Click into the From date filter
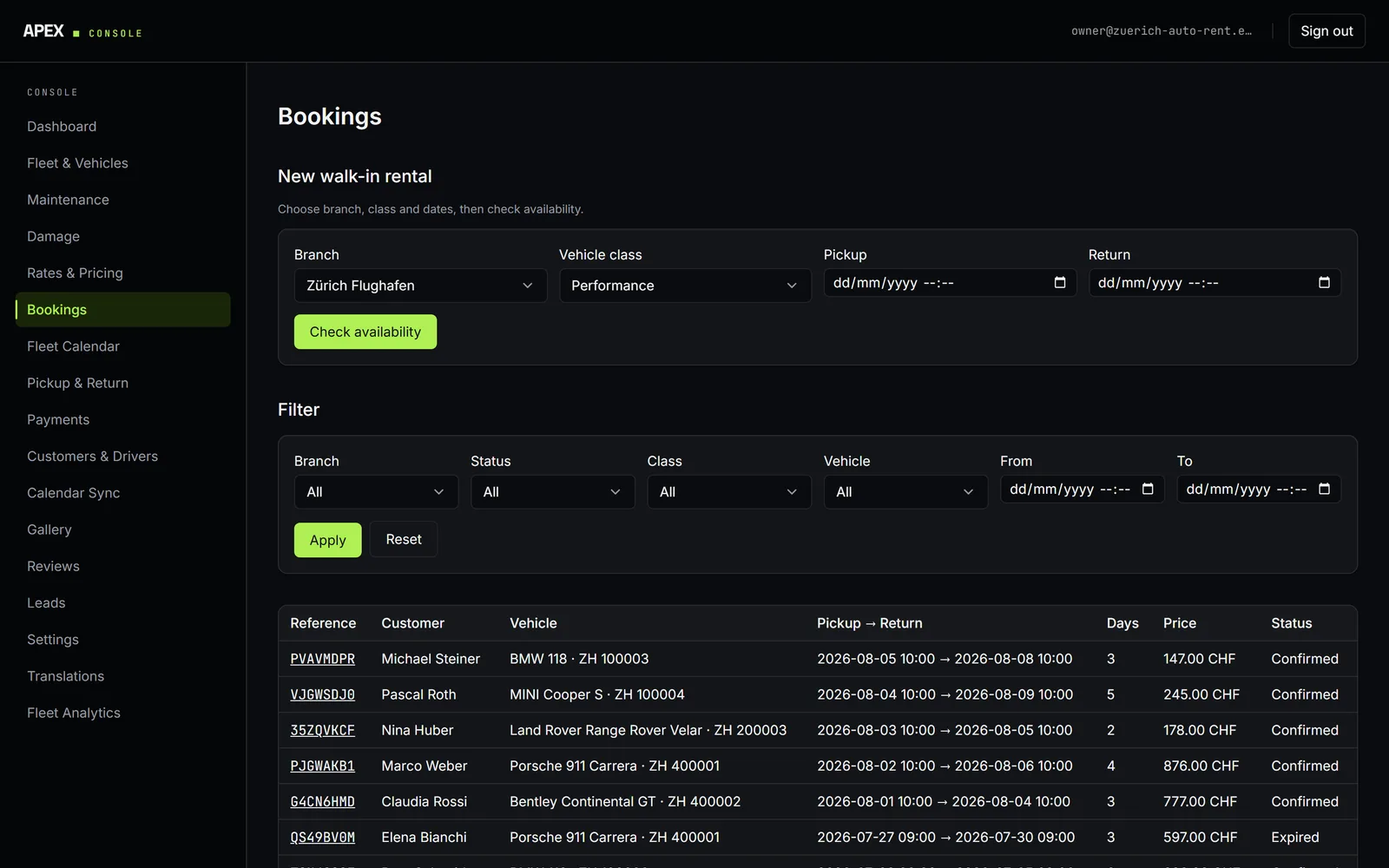This screenshot has width=1389, height=868. [x=1082, y=490]
